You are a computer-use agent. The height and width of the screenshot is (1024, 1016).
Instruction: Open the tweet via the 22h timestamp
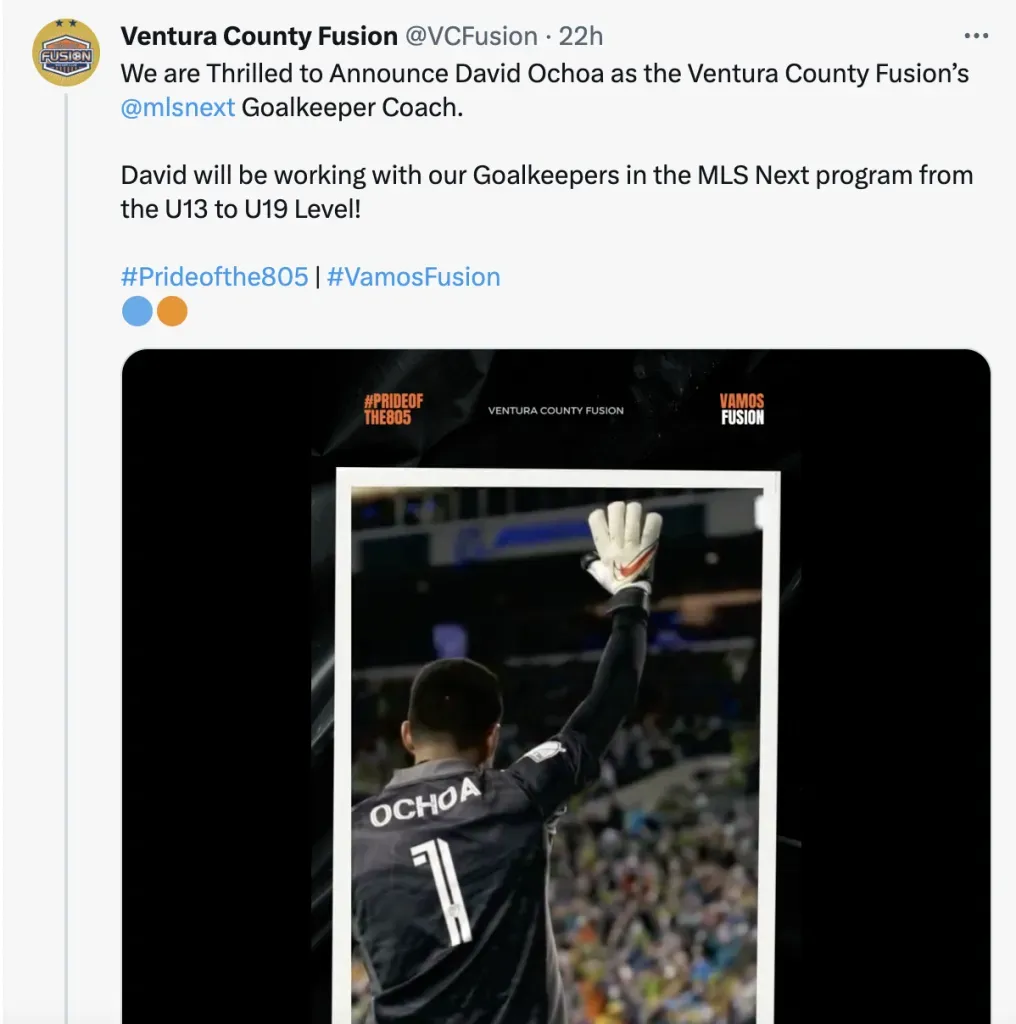pyautogui.click(x=581, y=36)
